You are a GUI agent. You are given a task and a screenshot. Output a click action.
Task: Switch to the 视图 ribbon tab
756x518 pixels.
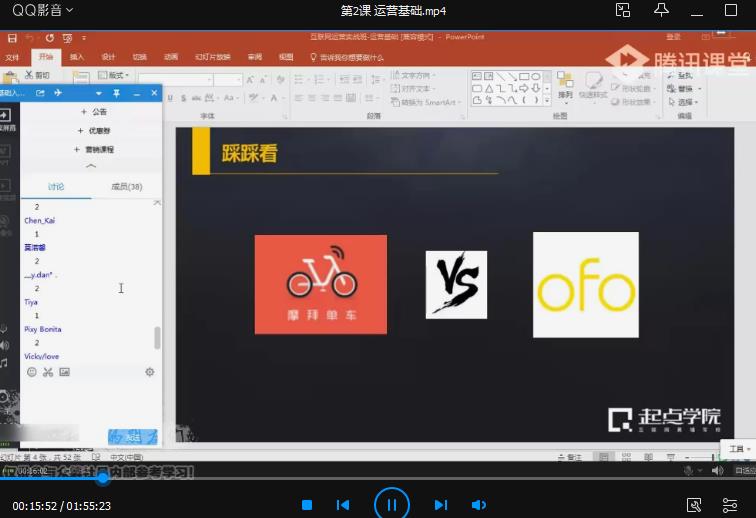286,57
